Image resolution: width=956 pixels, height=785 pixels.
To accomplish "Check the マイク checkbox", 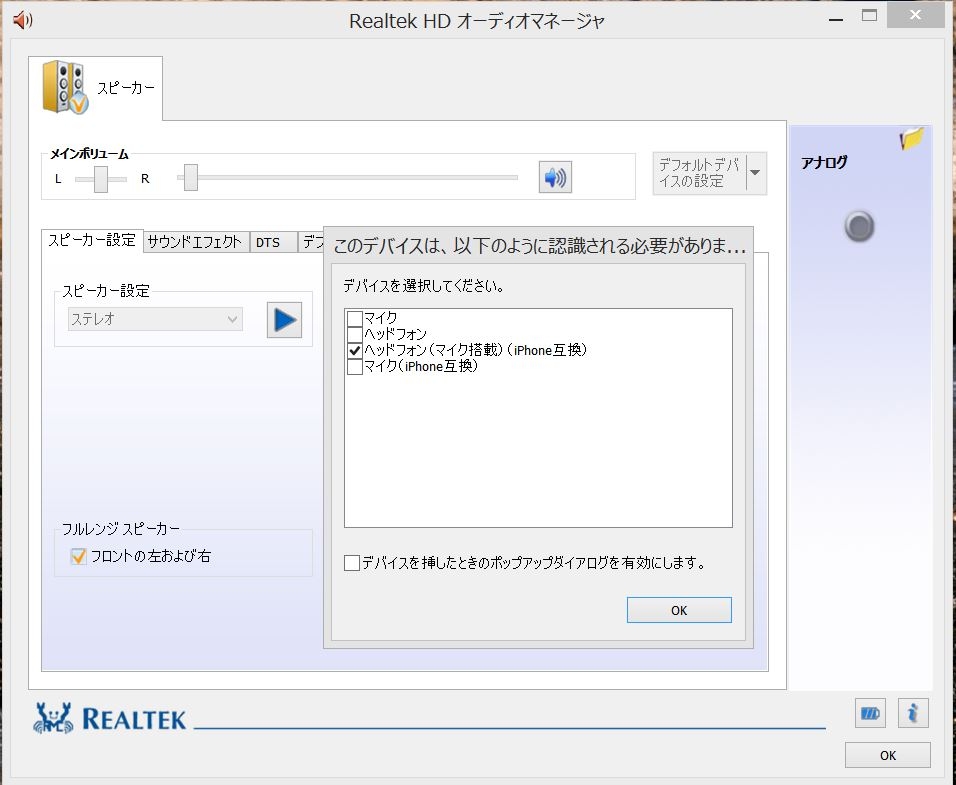I will point(355,318).
